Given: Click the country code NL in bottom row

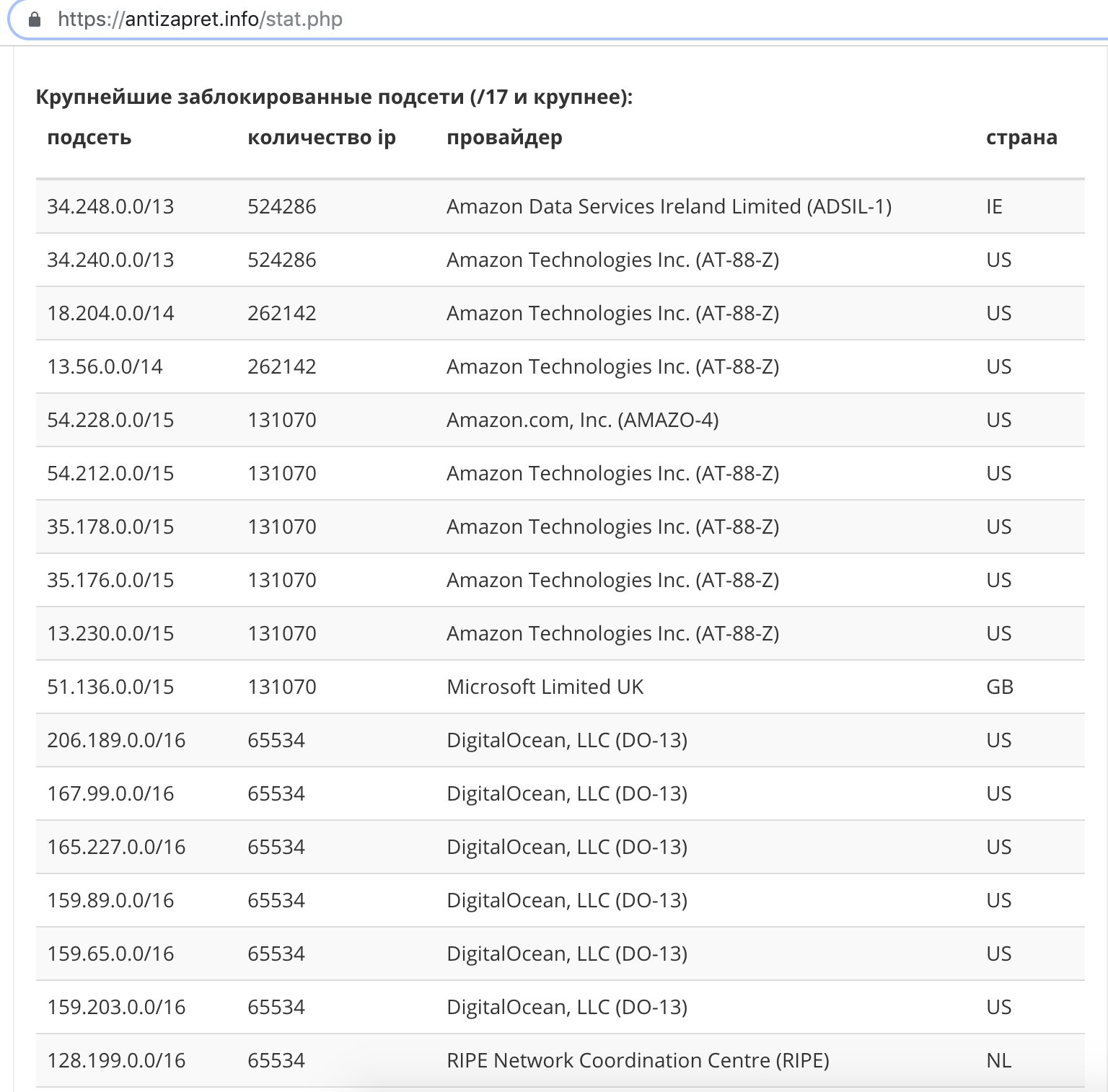Looking at the screenshot, I should click(1000, 1061).
